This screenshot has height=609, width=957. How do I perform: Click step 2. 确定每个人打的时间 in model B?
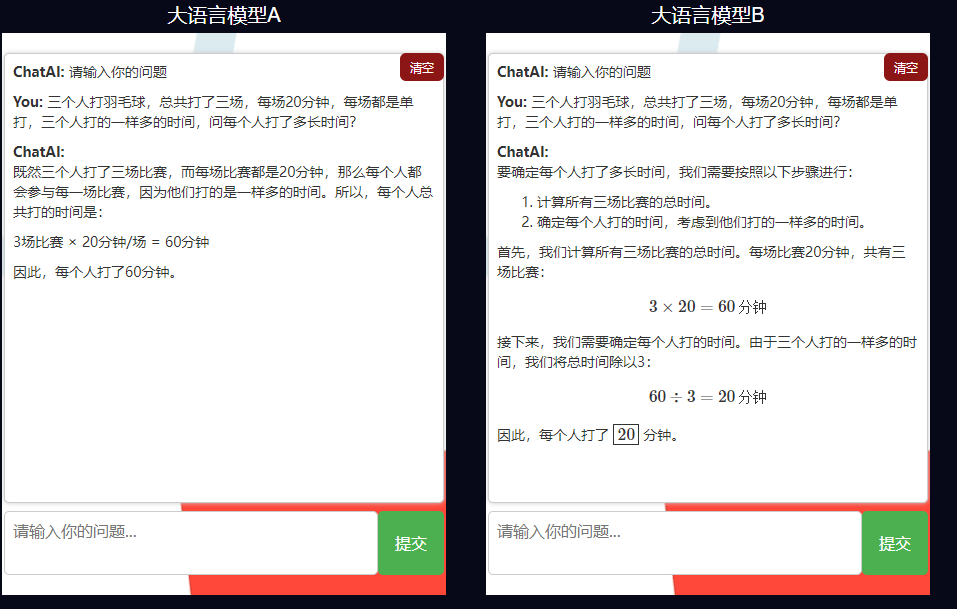695,222
